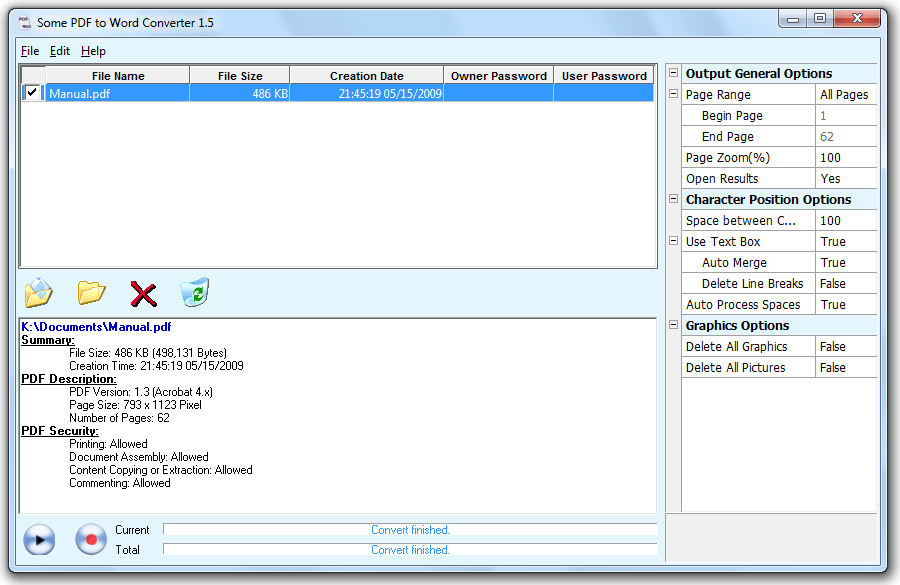Click the Creation Date column header
The height and width of the screenshot is (585, 900).
[x=366, y=76]
